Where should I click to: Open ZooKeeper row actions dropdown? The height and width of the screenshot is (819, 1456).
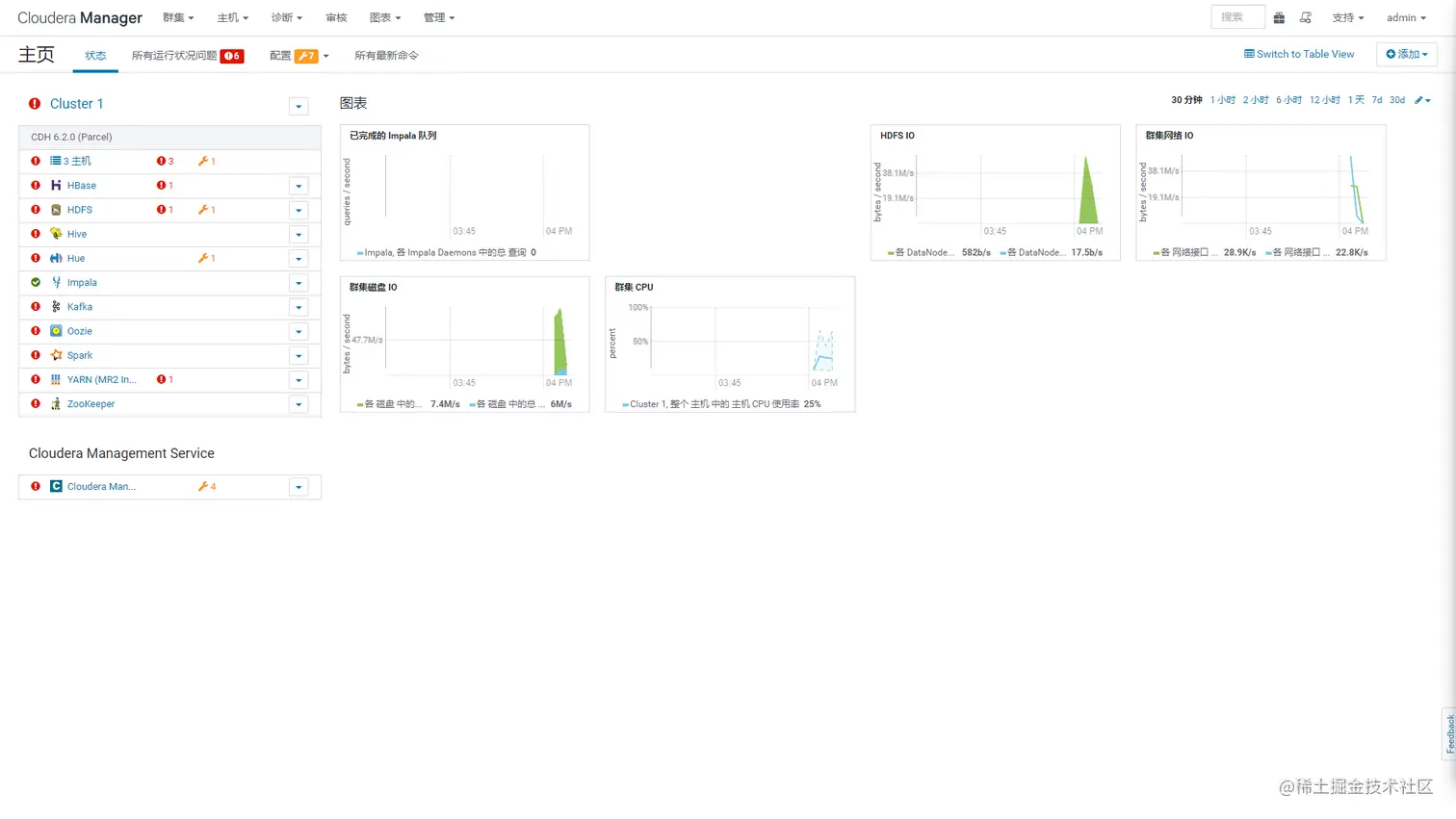pos(299,404)
